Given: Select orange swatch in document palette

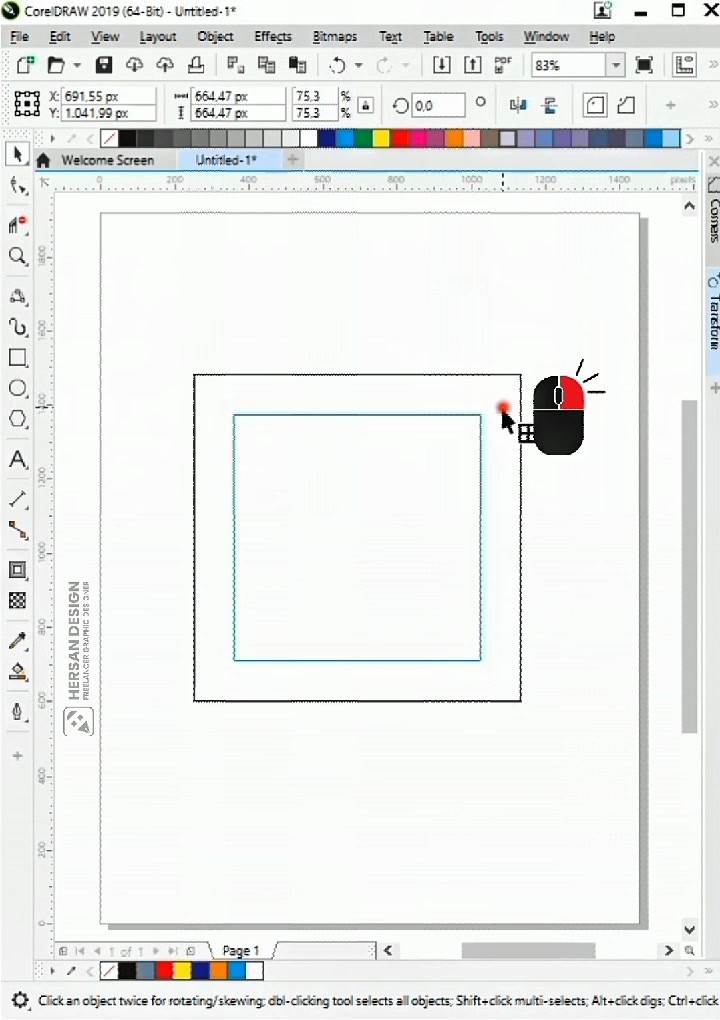Looking at the screenshot, I should click(219, 971).
